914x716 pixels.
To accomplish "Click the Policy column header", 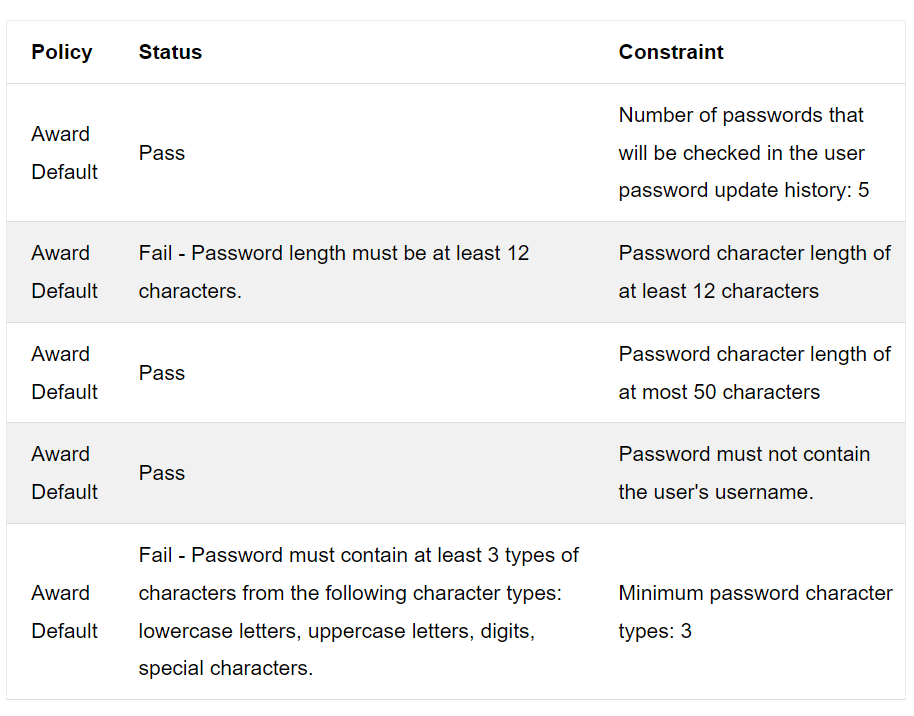I will click(62, 52).
